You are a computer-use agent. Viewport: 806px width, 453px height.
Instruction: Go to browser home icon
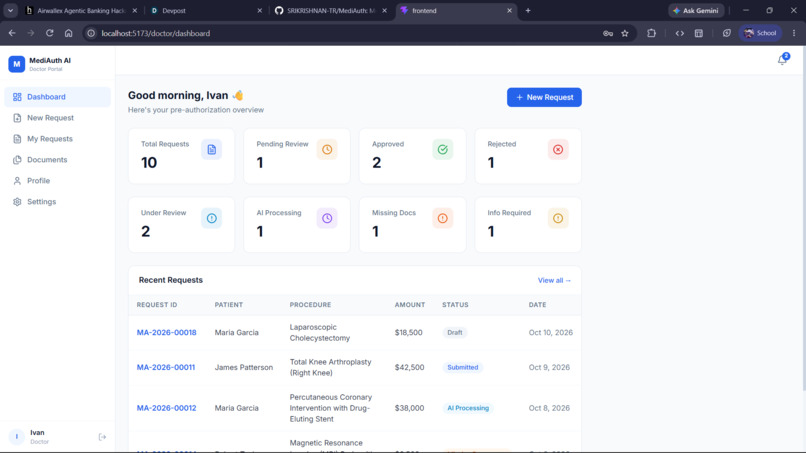[68, 33]
